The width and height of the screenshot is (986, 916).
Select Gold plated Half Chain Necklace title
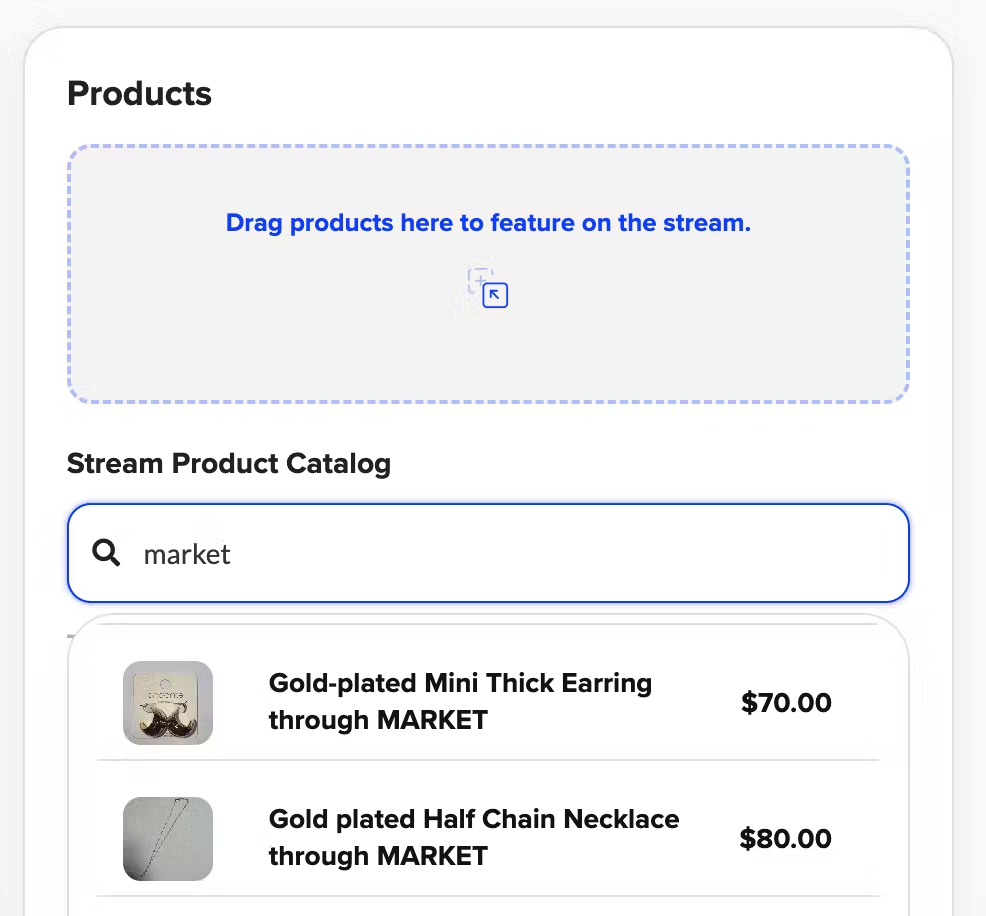(x=473, y=820)
